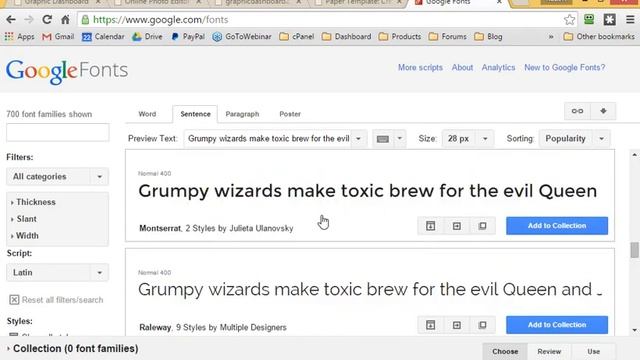Open the Gmail bookmark
The image size is (640, 360).
[x=58, y=37]
